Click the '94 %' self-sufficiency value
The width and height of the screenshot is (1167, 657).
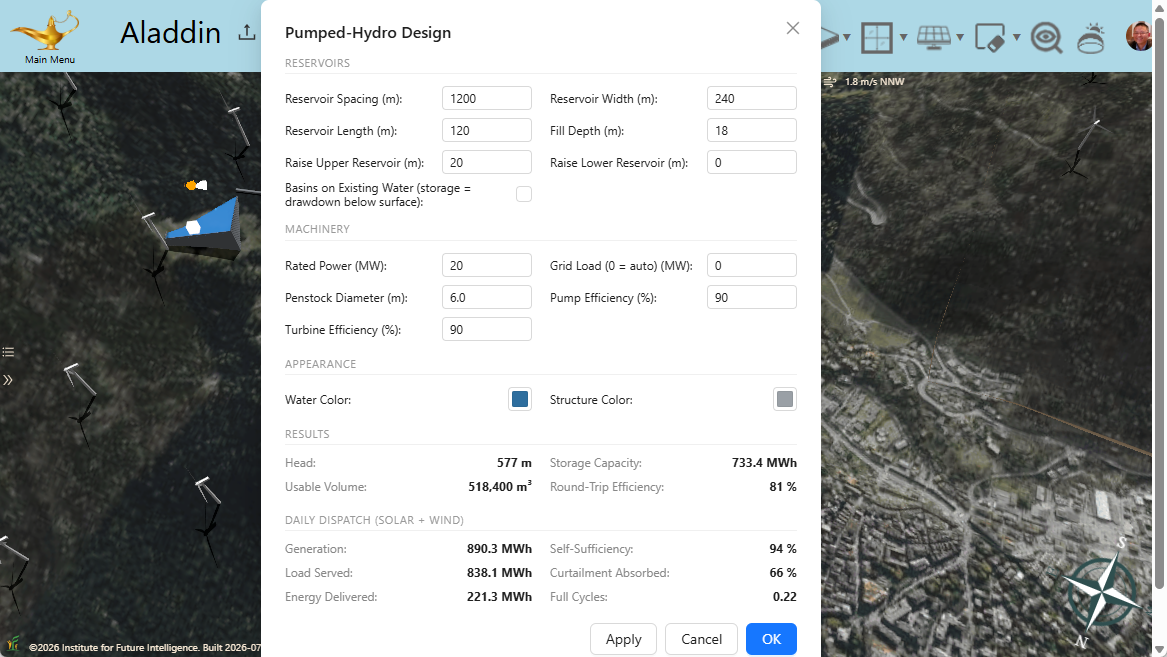(783, 549)
